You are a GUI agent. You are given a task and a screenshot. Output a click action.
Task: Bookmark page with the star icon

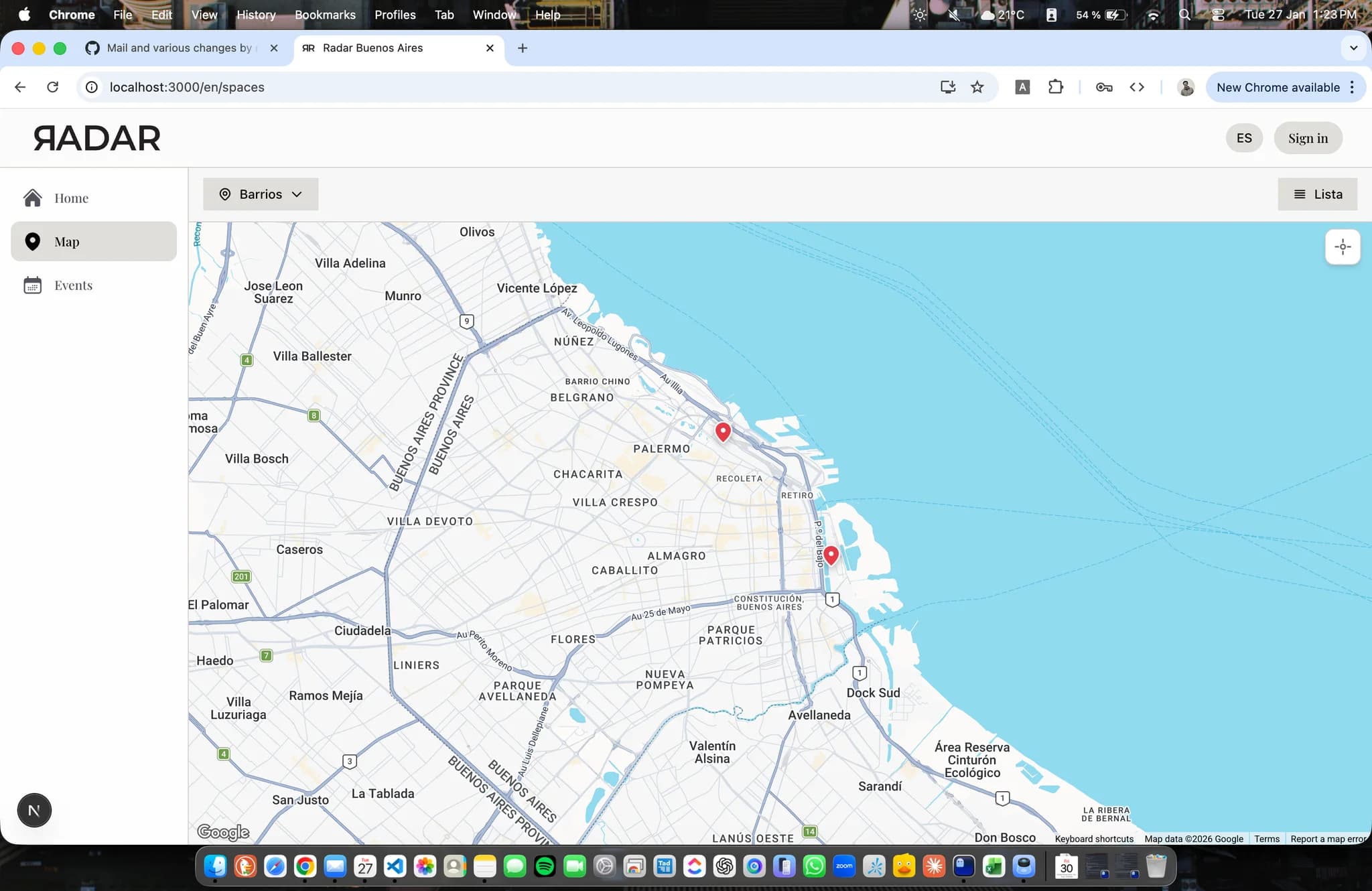click(x=977, y=87)
